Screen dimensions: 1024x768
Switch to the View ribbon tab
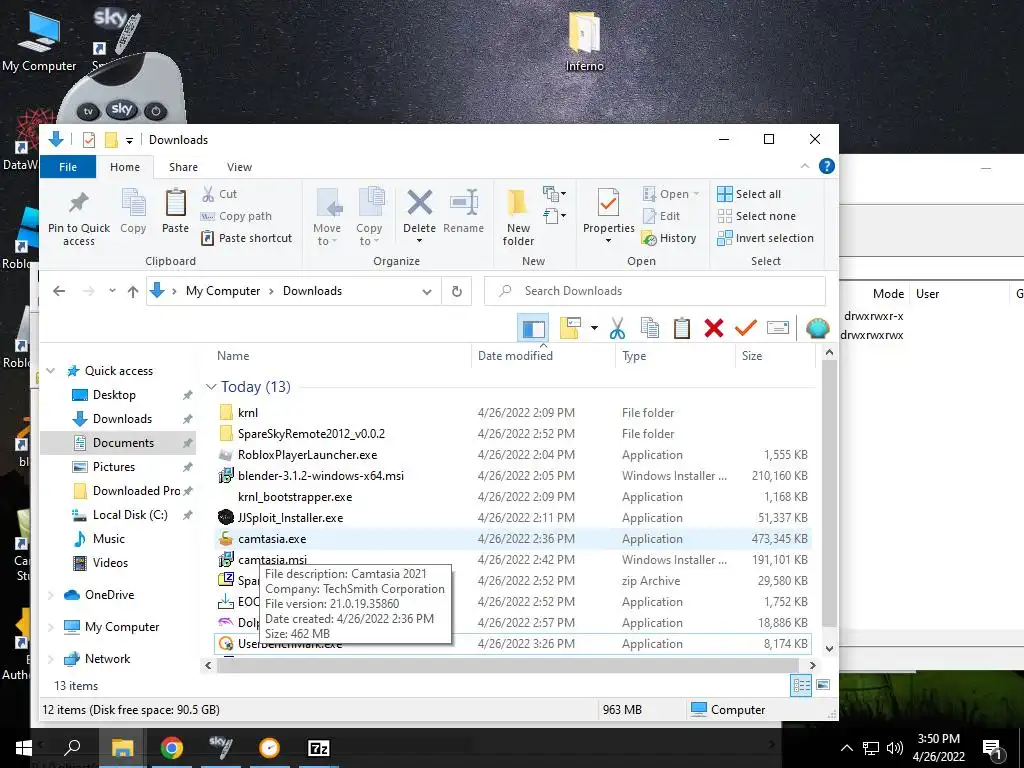pyautogui.click(x=239, y=167)
